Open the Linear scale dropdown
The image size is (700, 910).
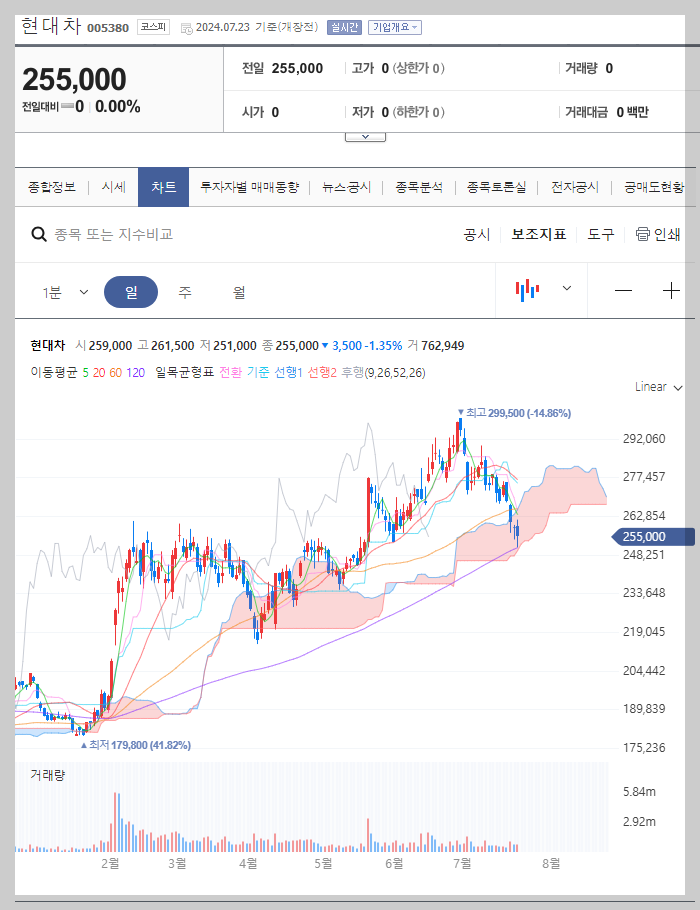pos(658,388)
